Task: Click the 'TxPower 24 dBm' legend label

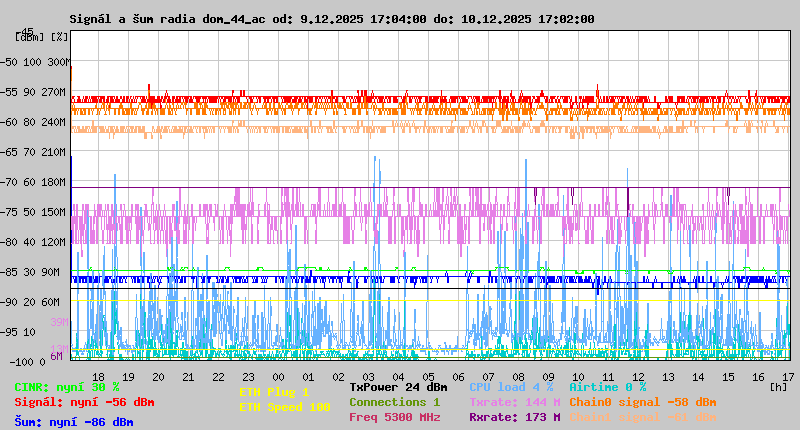Action: tap(398, 387)
